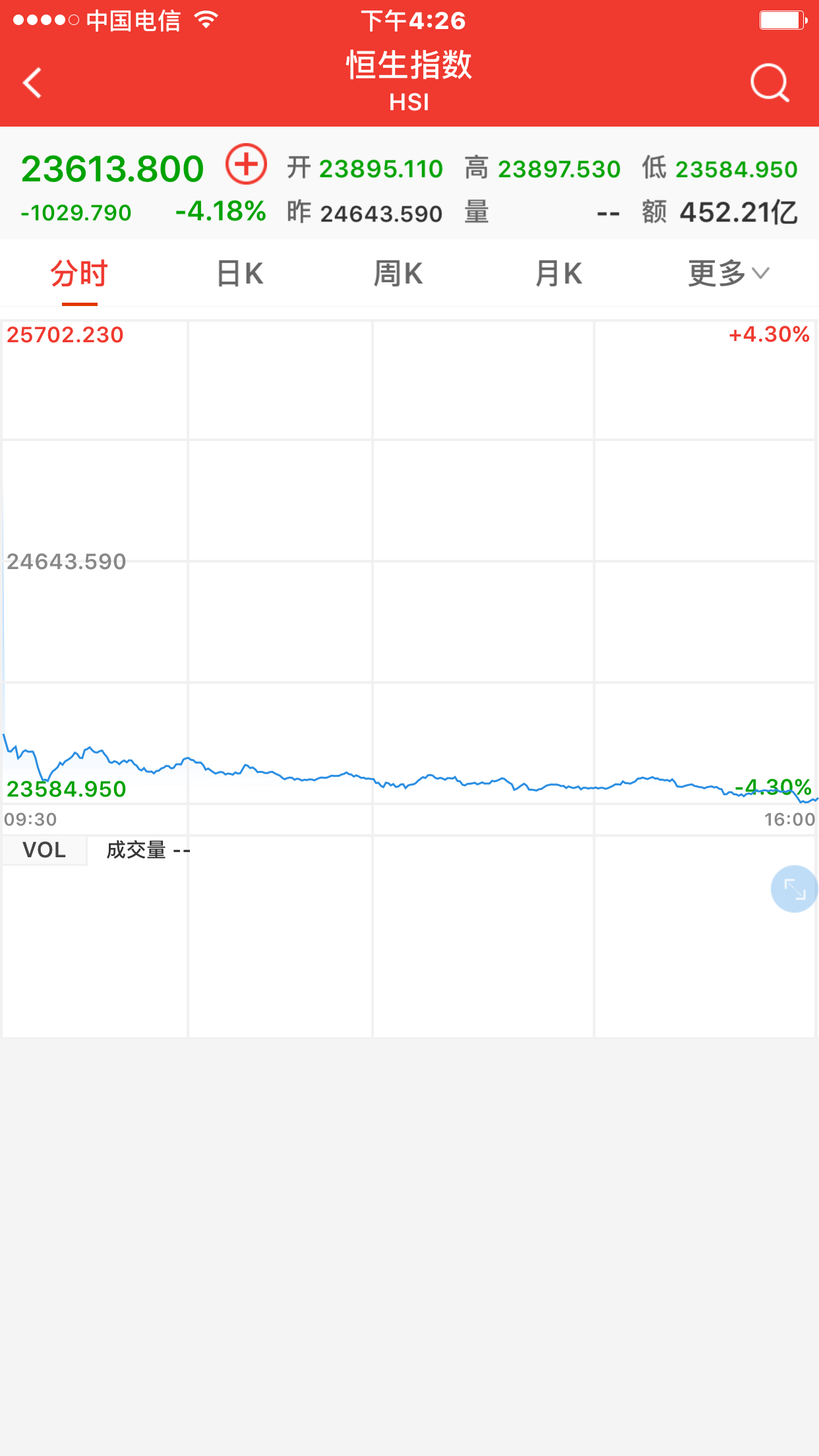
Task: Tap the signal strength dots
Action: tap(45, 20)
